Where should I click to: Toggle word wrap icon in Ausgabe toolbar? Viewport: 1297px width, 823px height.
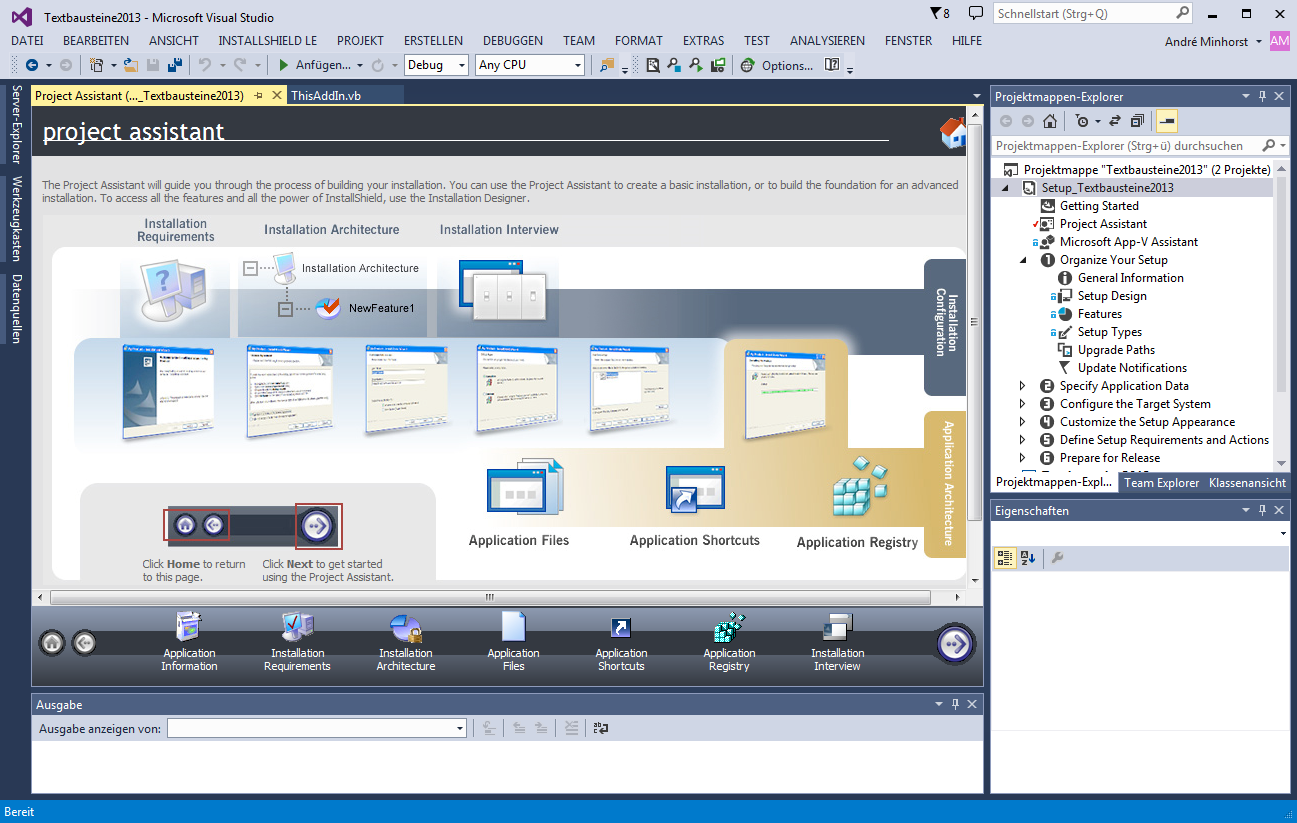600,729
